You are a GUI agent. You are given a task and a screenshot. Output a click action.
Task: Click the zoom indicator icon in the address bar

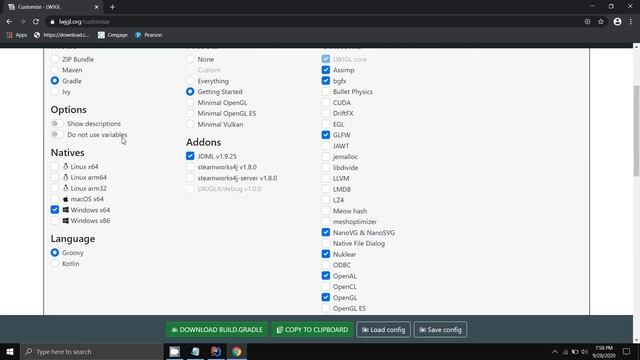[x=587, y=22]
